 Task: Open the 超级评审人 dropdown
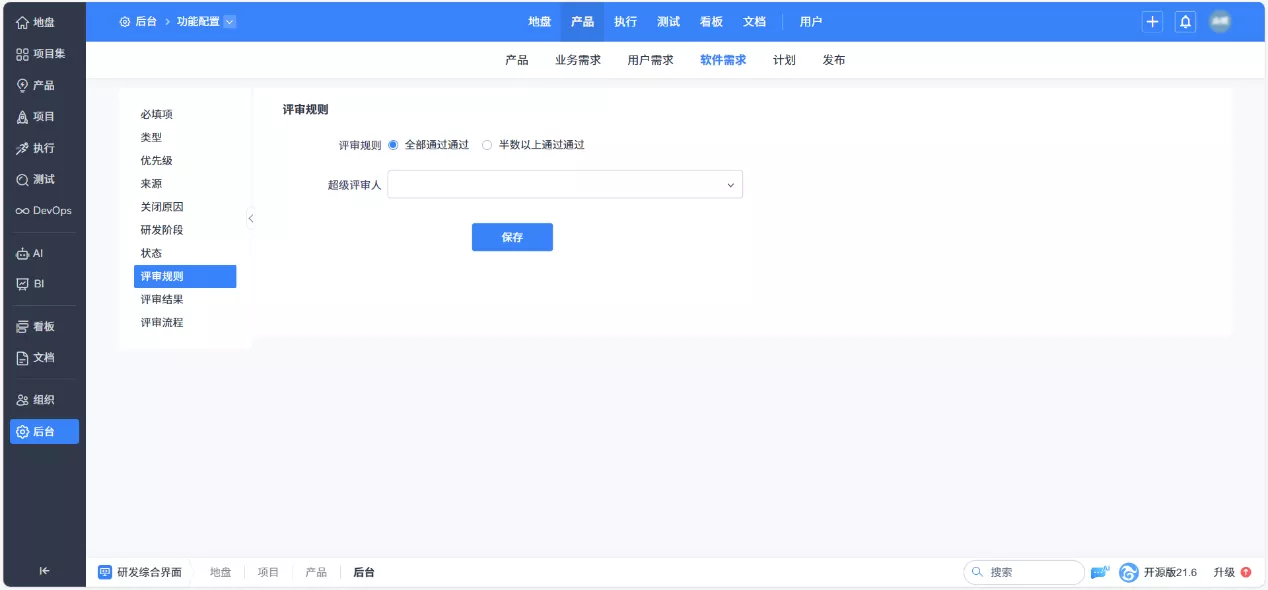coord(565,184)
